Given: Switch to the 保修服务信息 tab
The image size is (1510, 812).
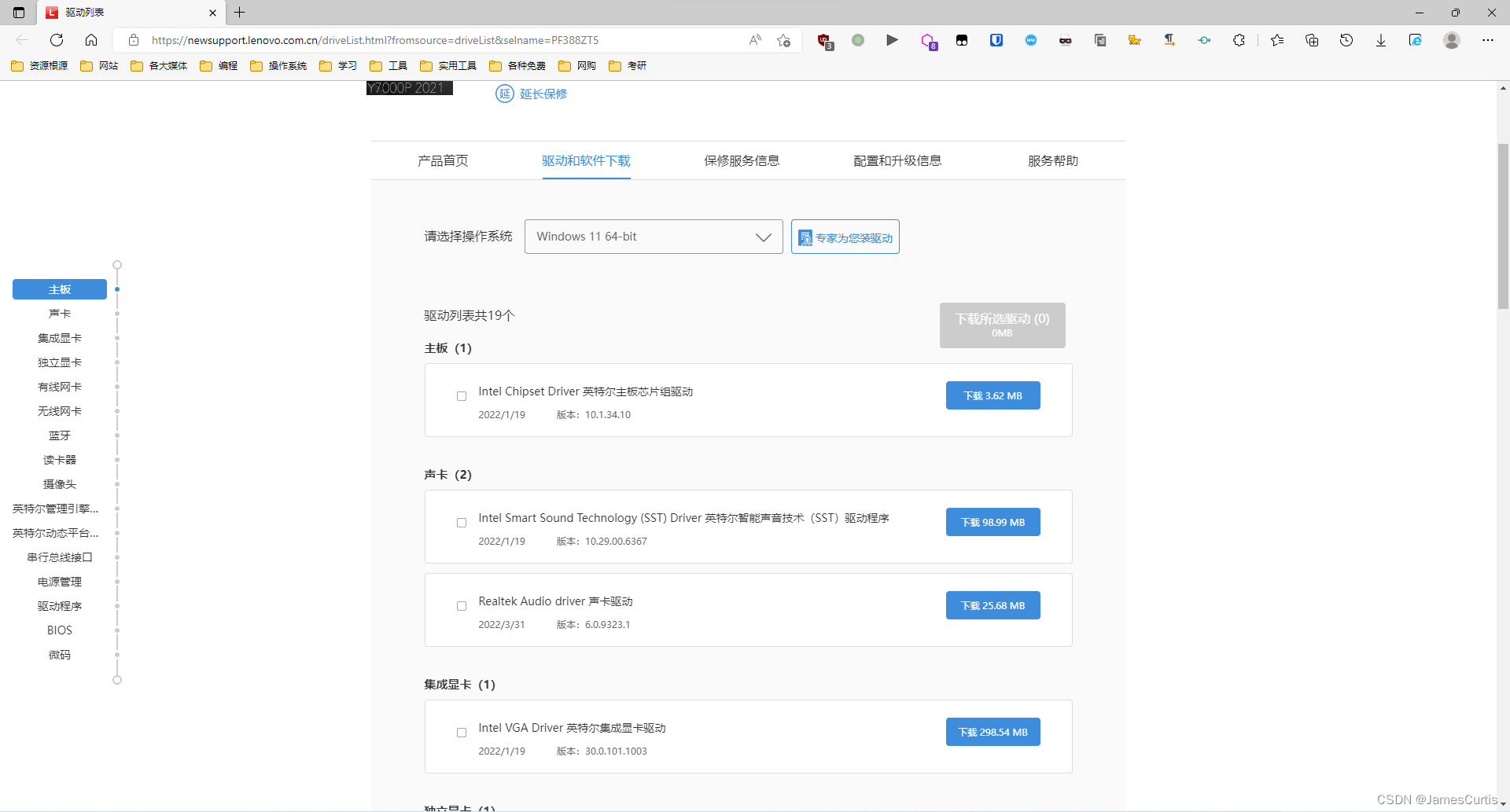Looking at the screenshot, I should click(742, 161).
